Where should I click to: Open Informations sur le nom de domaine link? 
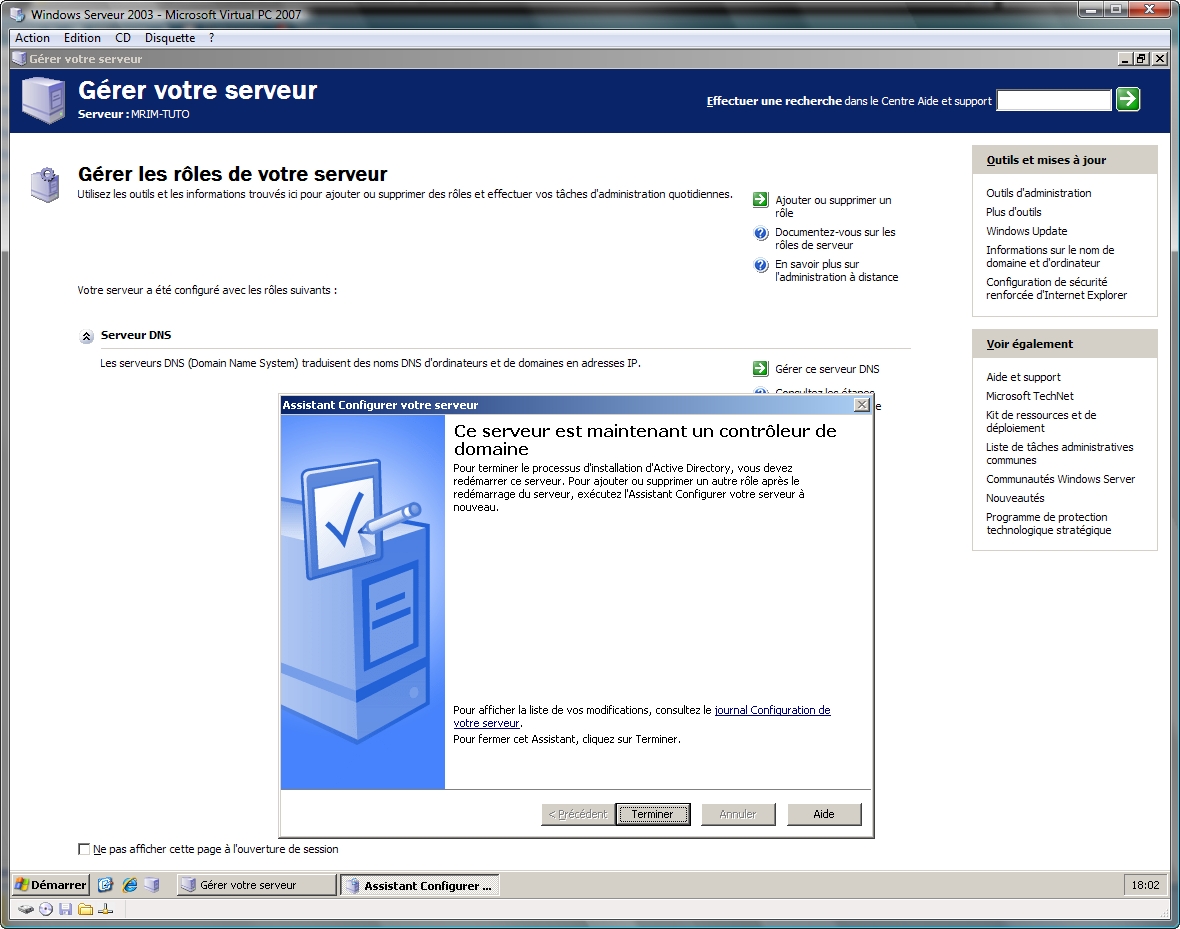coord(1050,256)
